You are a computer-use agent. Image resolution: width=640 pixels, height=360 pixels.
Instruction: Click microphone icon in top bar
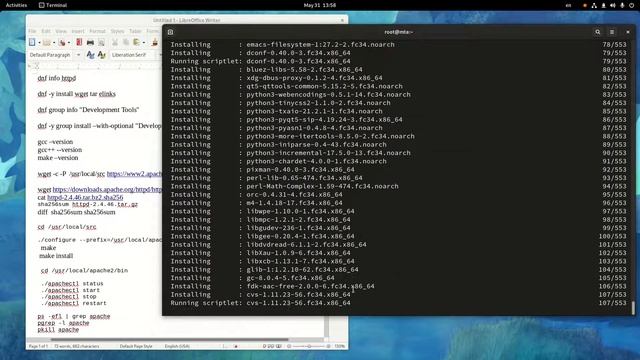(x=622, y=5)
